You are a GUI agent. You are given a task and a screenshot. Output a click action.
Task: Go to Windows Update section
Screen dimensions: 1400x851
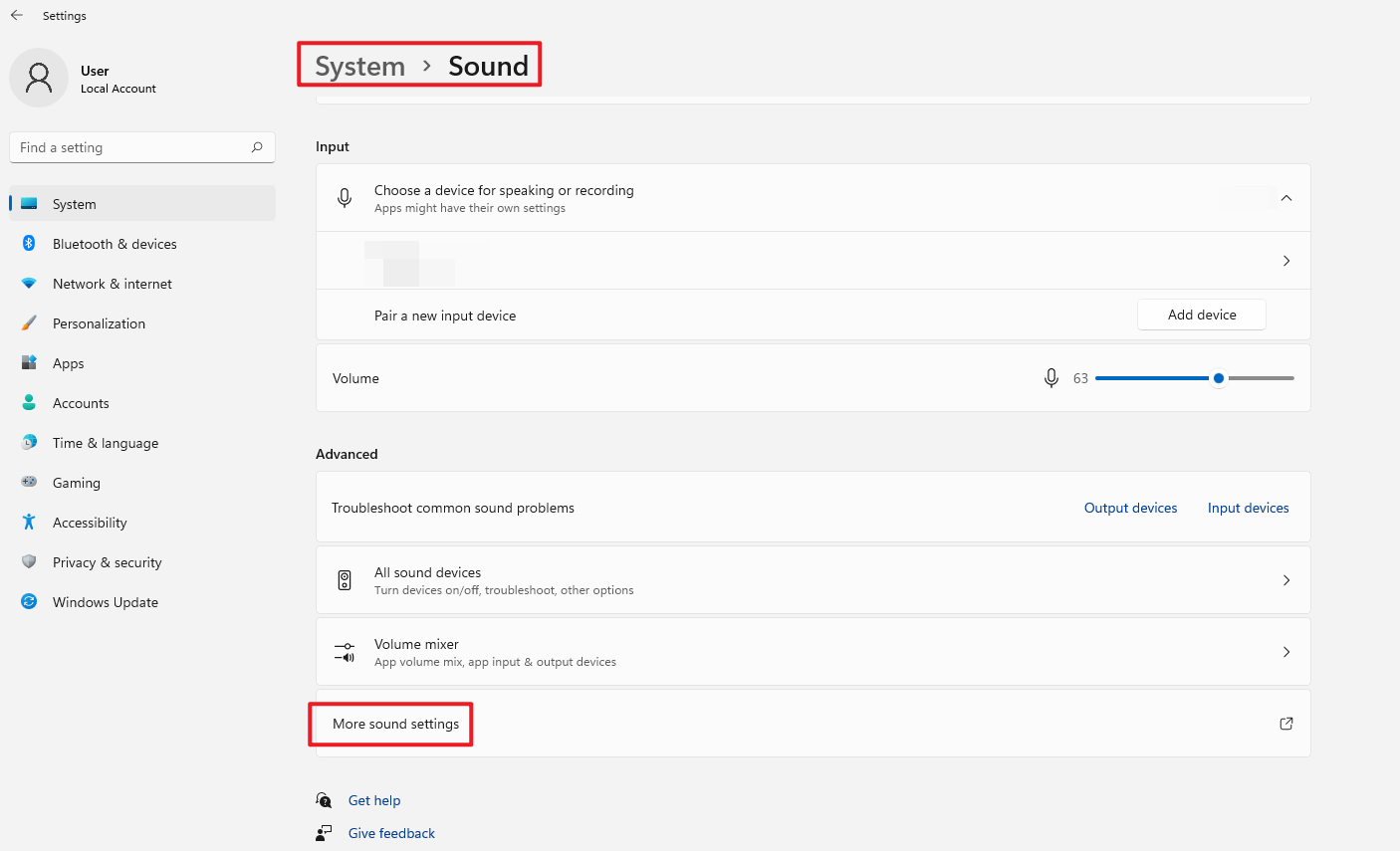pyautogui.click(x=105, y=602)
